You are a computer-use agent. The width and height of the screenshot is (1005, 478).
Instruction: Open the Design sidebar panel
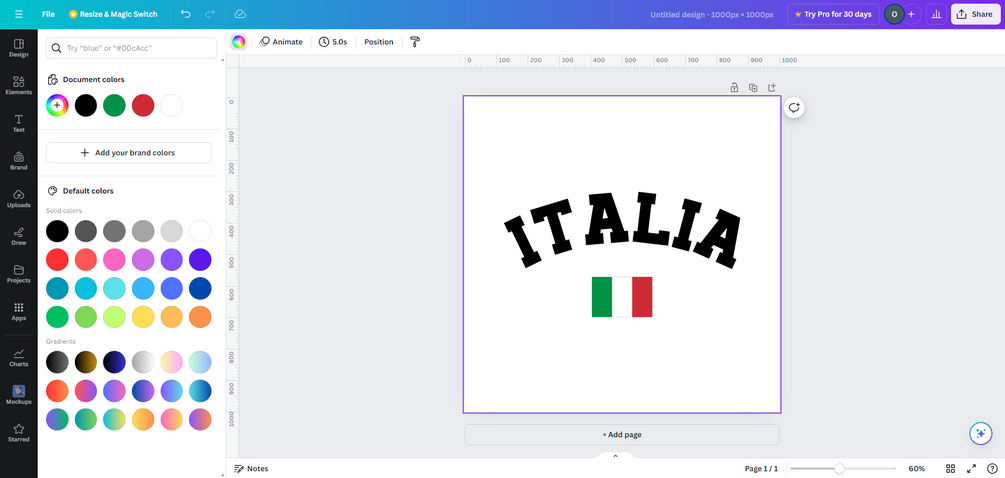[19, 48]
